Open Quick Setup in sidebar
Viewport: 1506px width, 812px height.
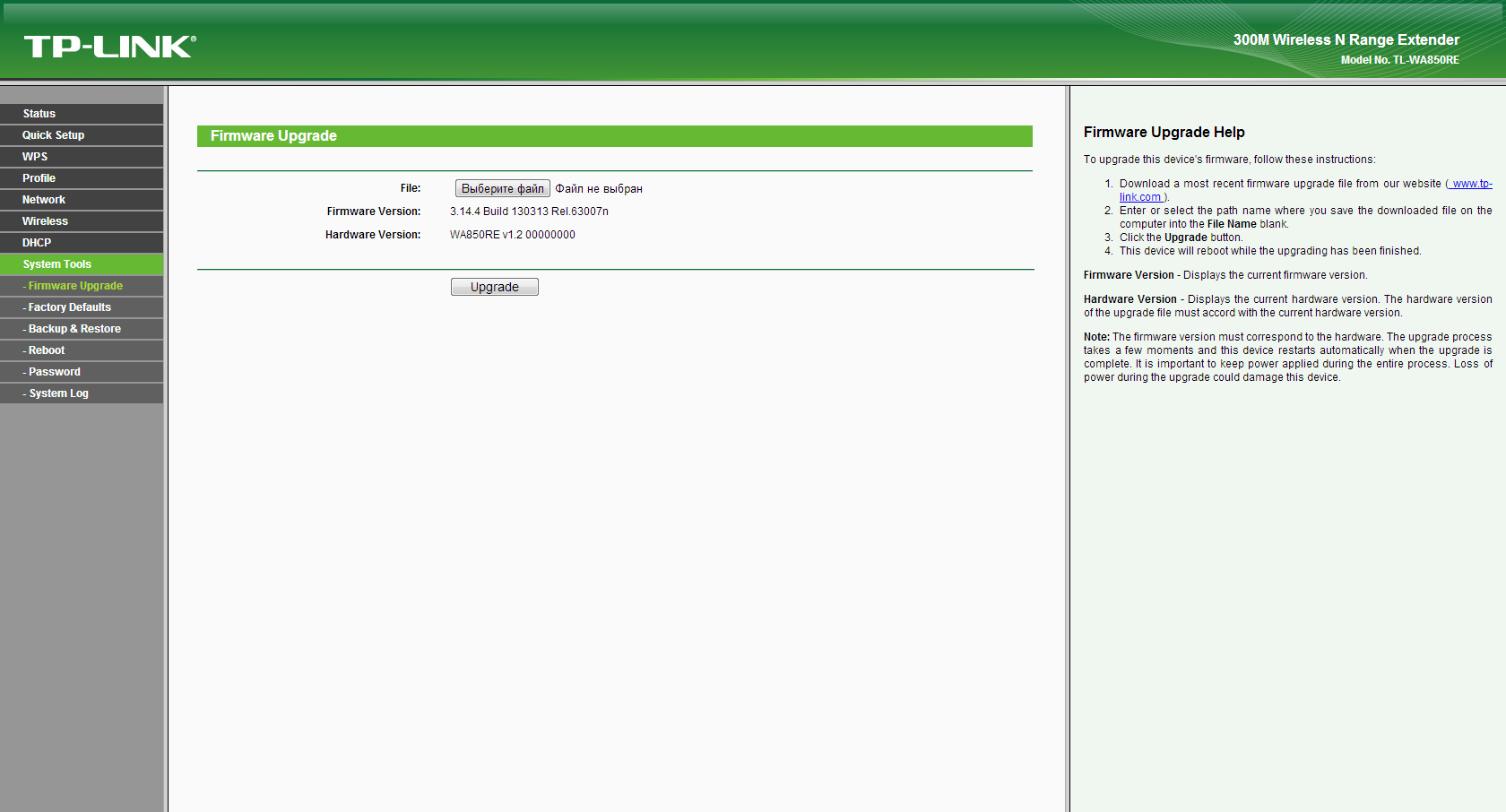82,135
